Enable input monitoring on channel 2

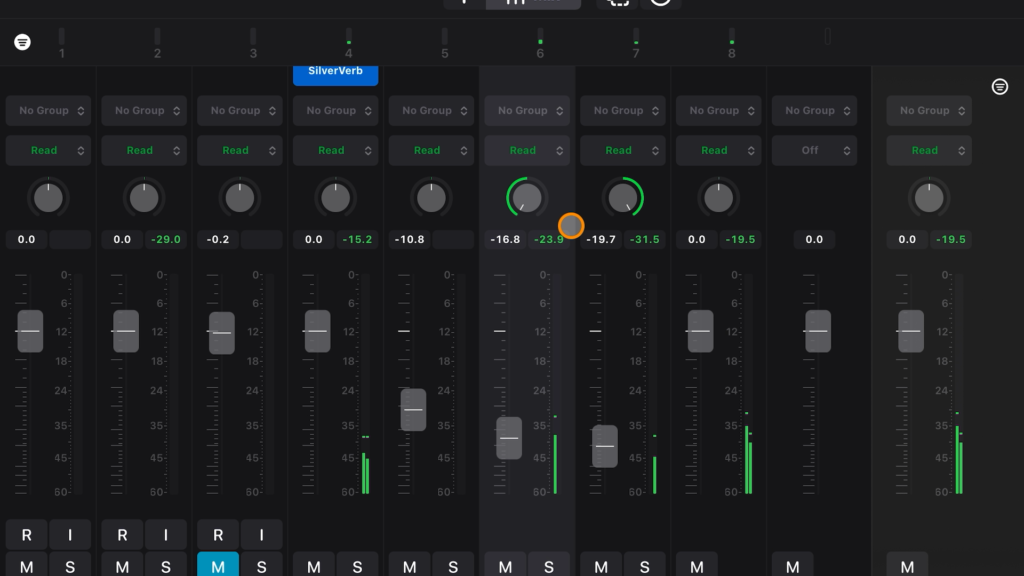pyautogui.click(x=166, y=535)
